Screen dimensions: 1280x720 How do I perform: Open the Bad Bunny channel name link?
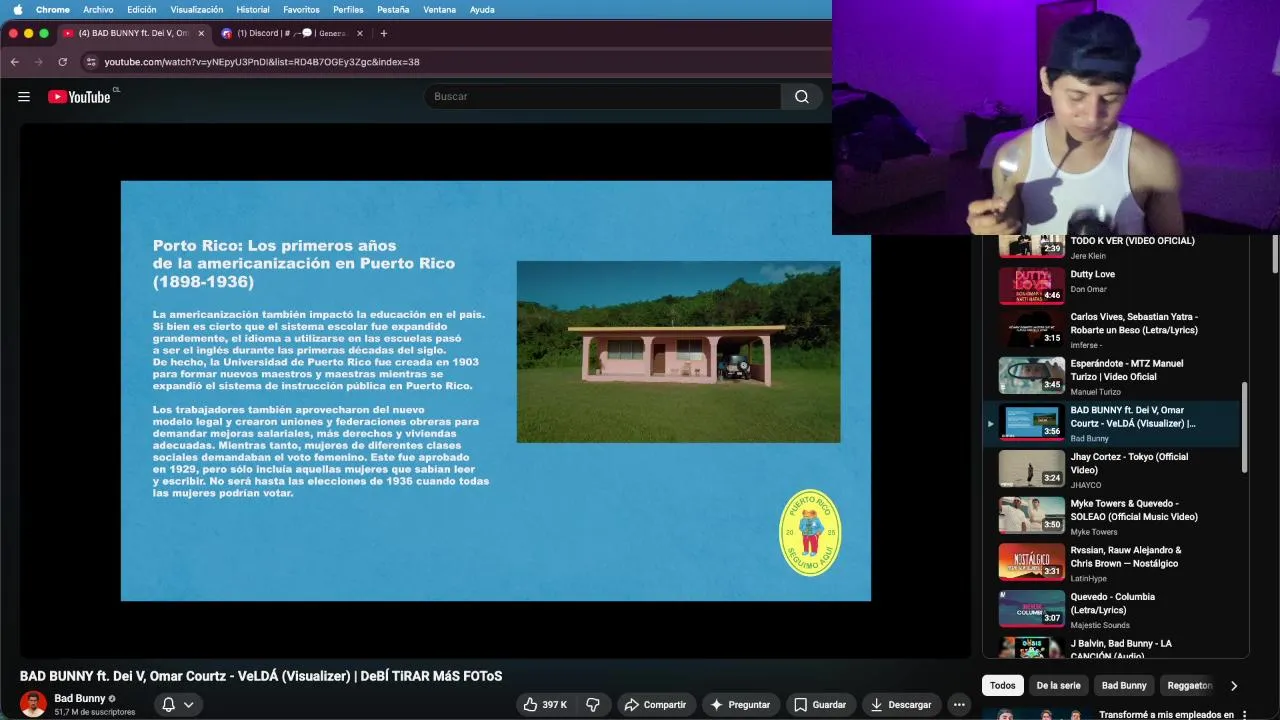pyautogui.click(x=80, y=698)
